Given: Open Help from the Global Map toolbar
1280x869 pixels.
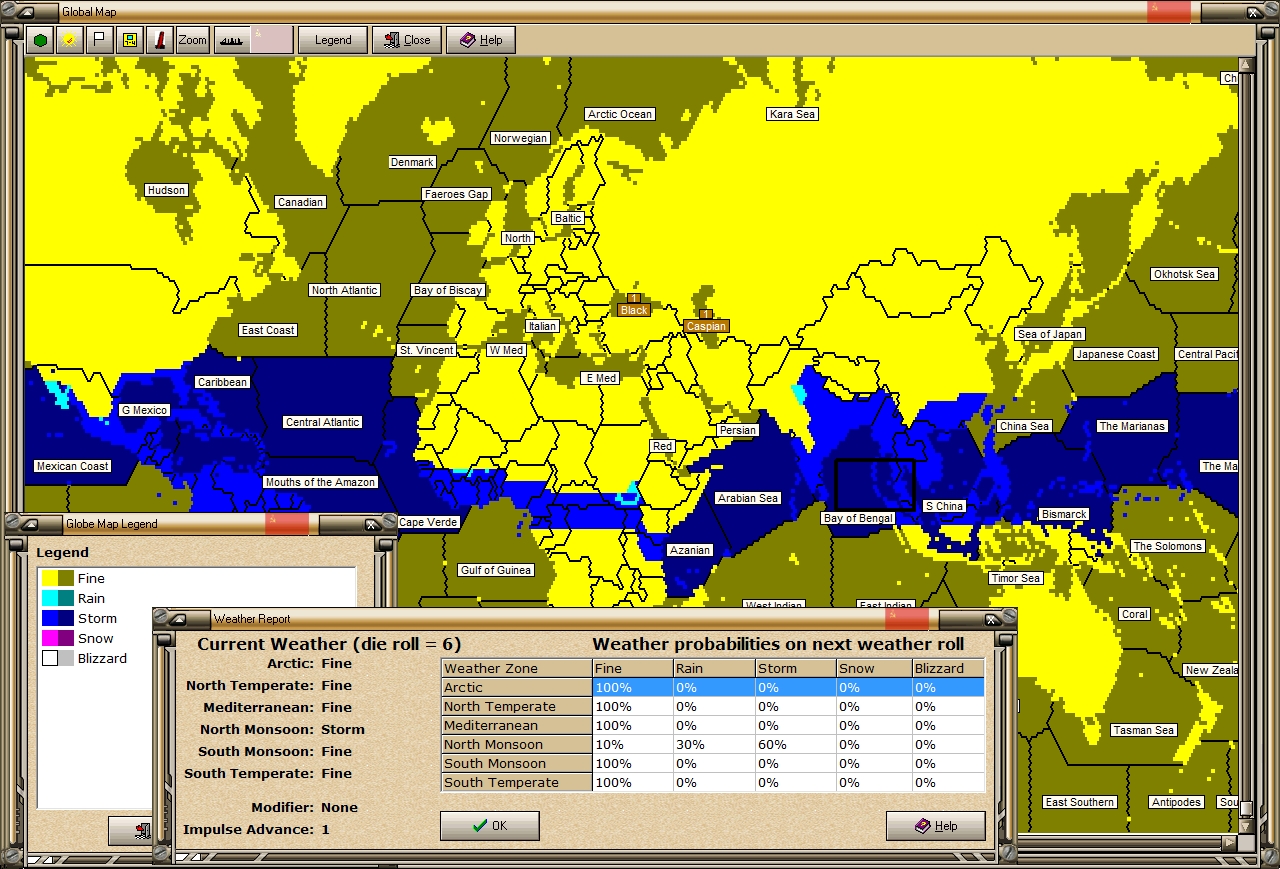Looking at the screenshot, I should click(481, 40).
